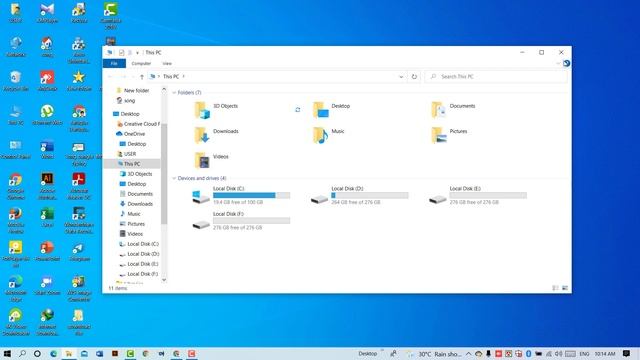Viewport: 640px width, 360px height.
Task: Click the Local Disk (D:) usage bar
Action: coord(369,196)
